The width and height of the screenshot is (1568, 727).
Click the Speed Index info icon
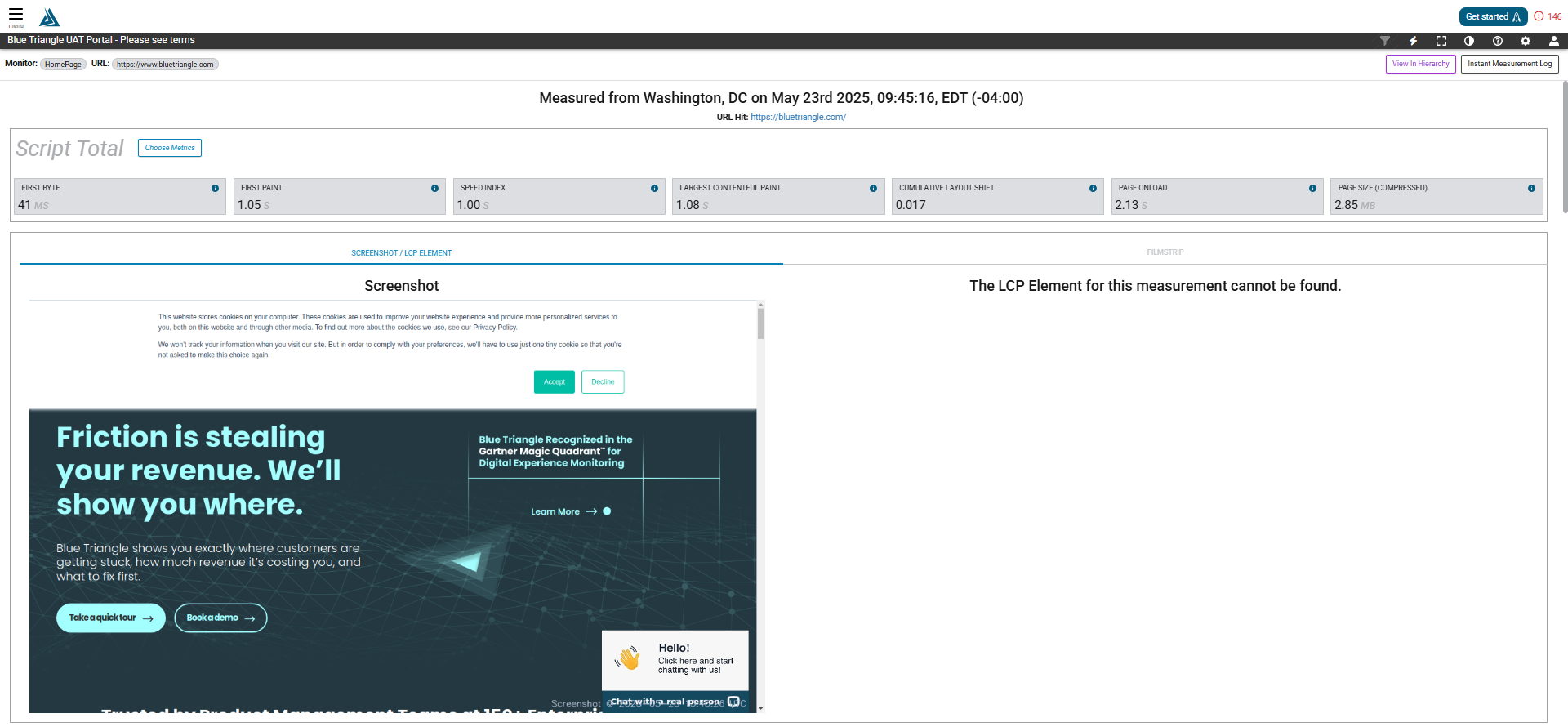[x=654, y=188]
